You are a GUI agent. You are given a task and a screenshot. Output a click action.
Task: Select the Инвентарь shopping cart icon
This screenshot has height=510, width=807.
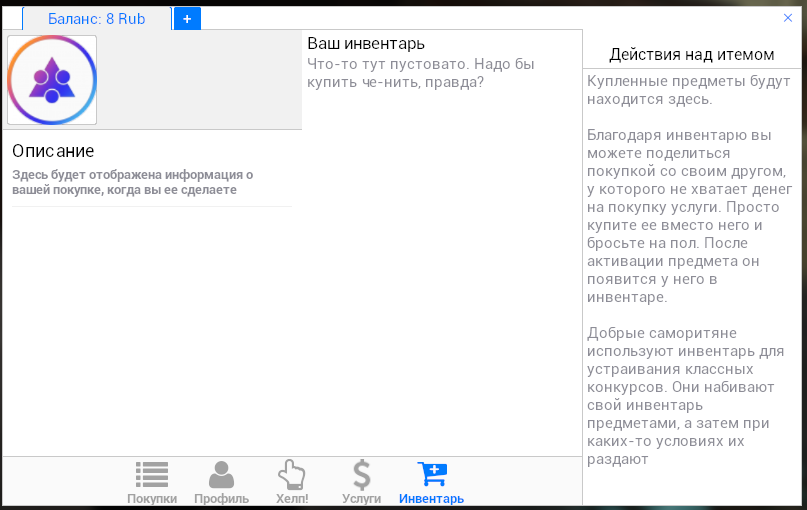tap(431, 474)
